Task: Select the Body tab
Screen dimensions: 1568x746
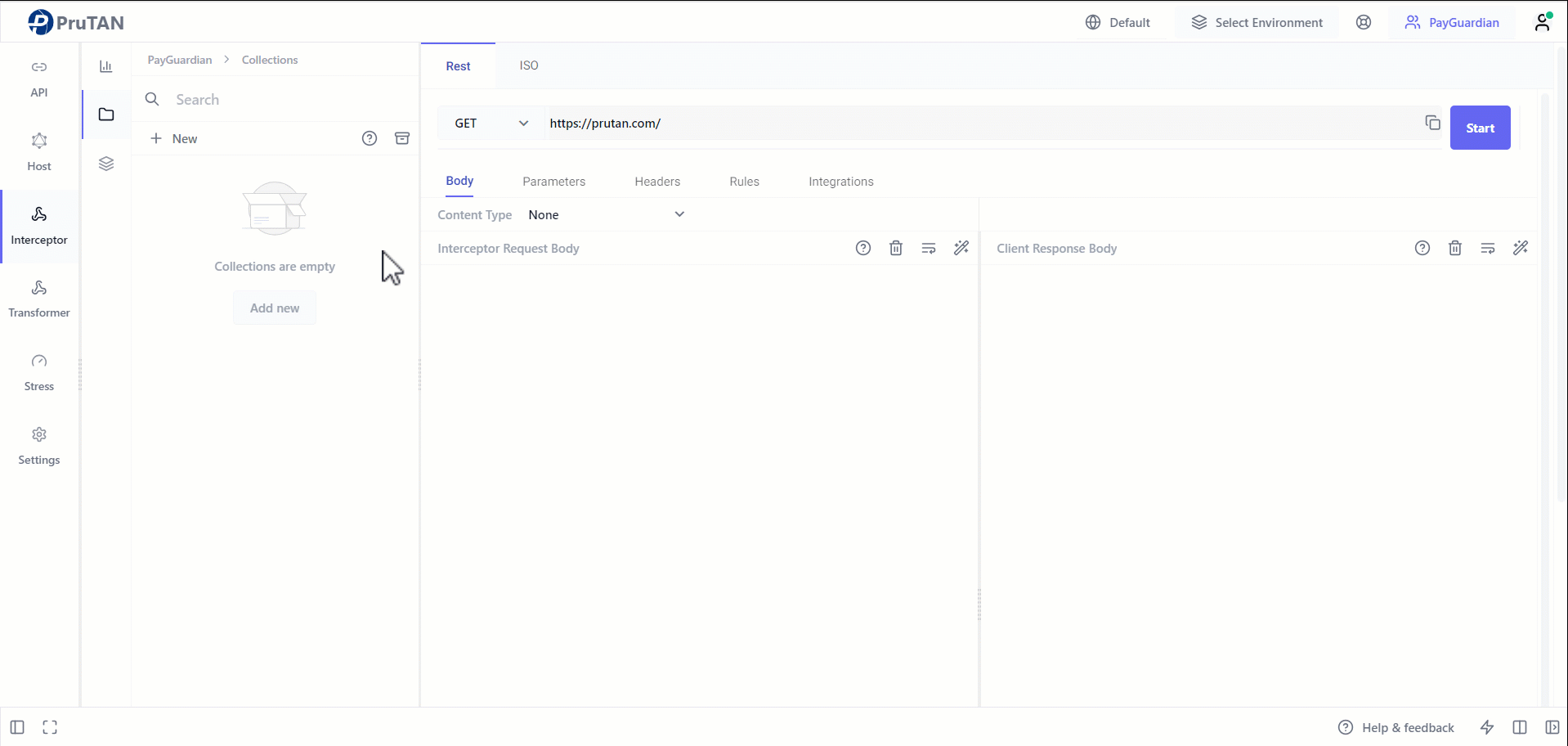Action: pyautogui.click(x=459, y=181)
